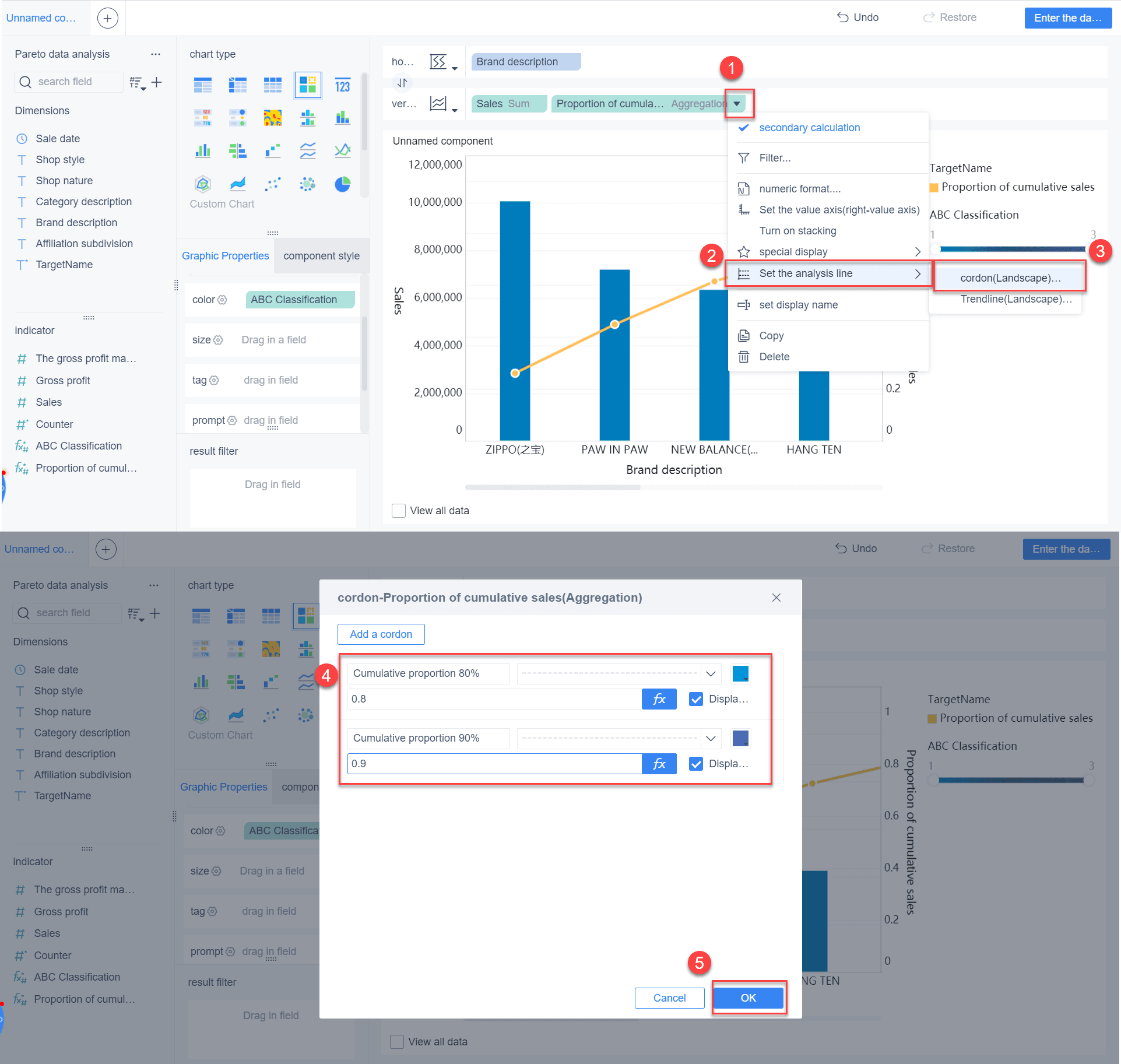Choose Filter... from the context menu

[828, 158]
